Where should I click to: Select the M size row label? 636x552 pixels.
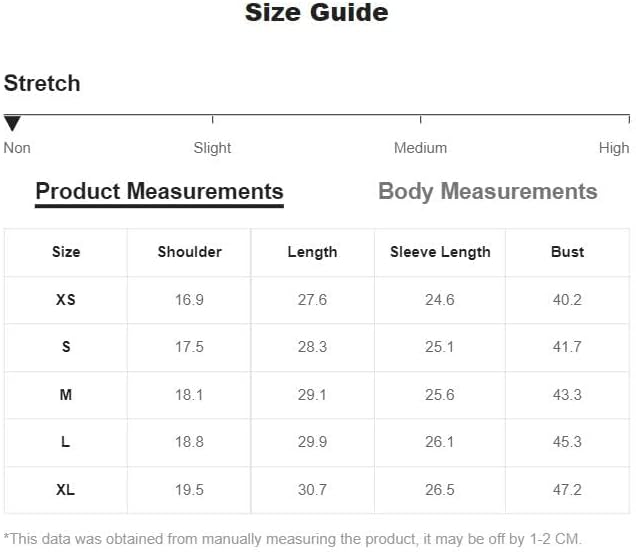coord(66,395)
